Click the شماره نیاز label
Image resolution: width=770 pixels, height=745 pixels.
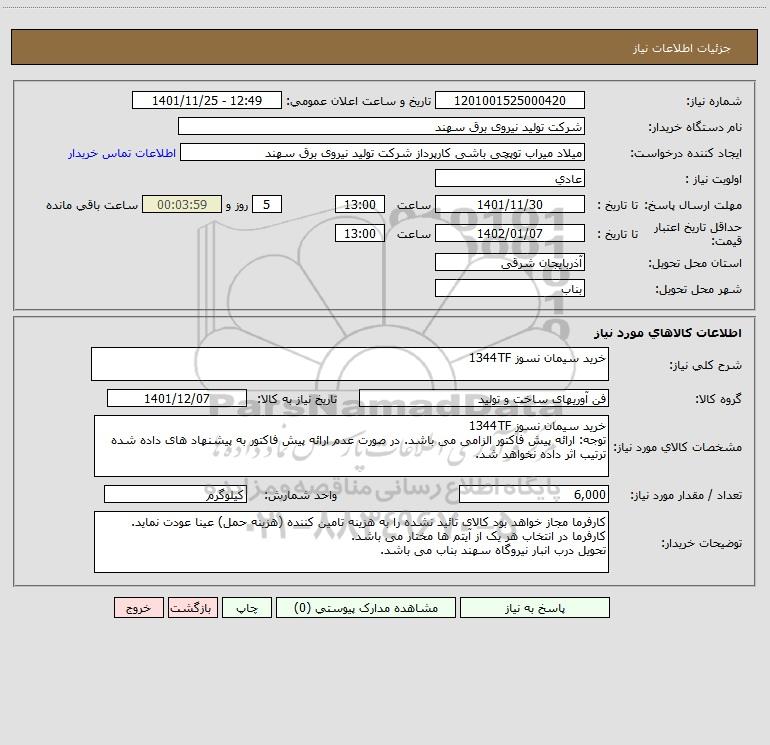(714, 101)
